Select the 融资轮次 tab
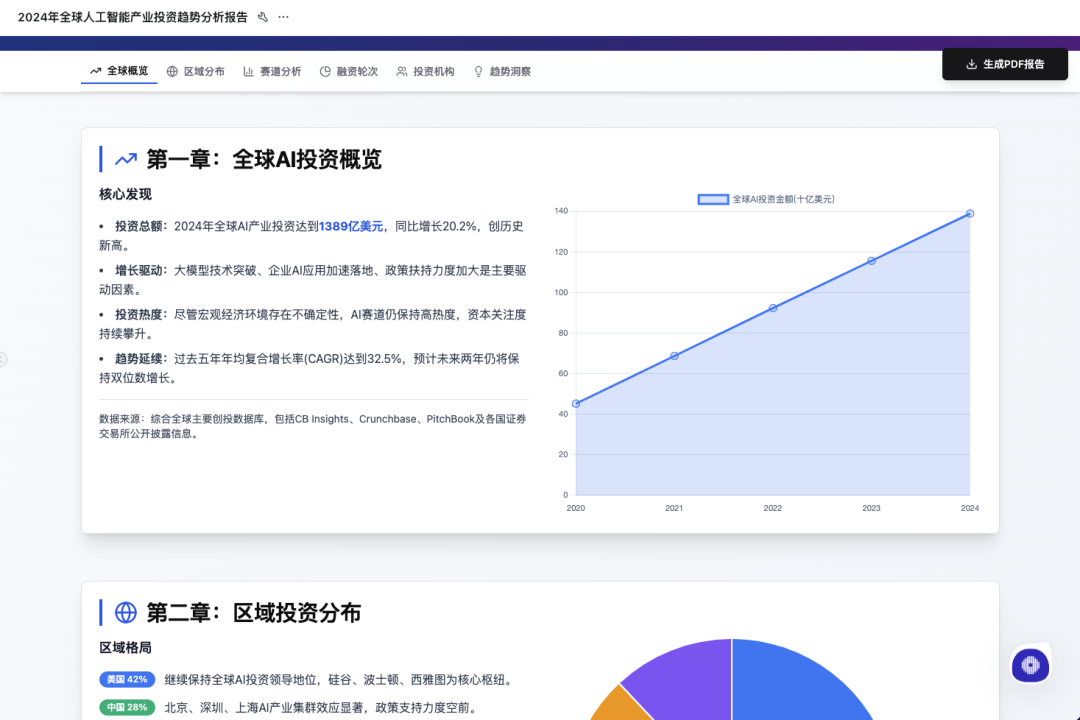The image size is (1080, 720). click(349, 72)
